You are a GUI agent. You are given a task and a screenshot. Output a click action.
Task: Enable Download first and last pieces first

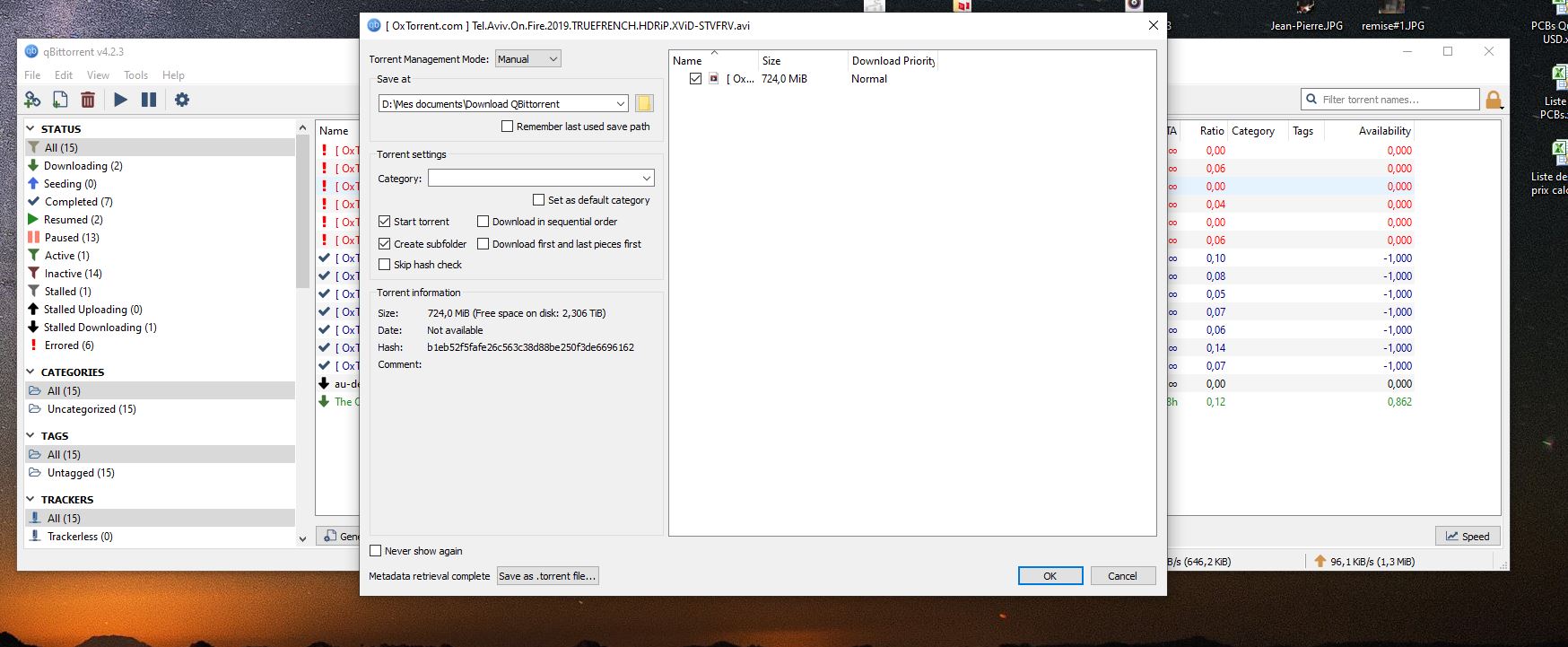tap(483, 244)
